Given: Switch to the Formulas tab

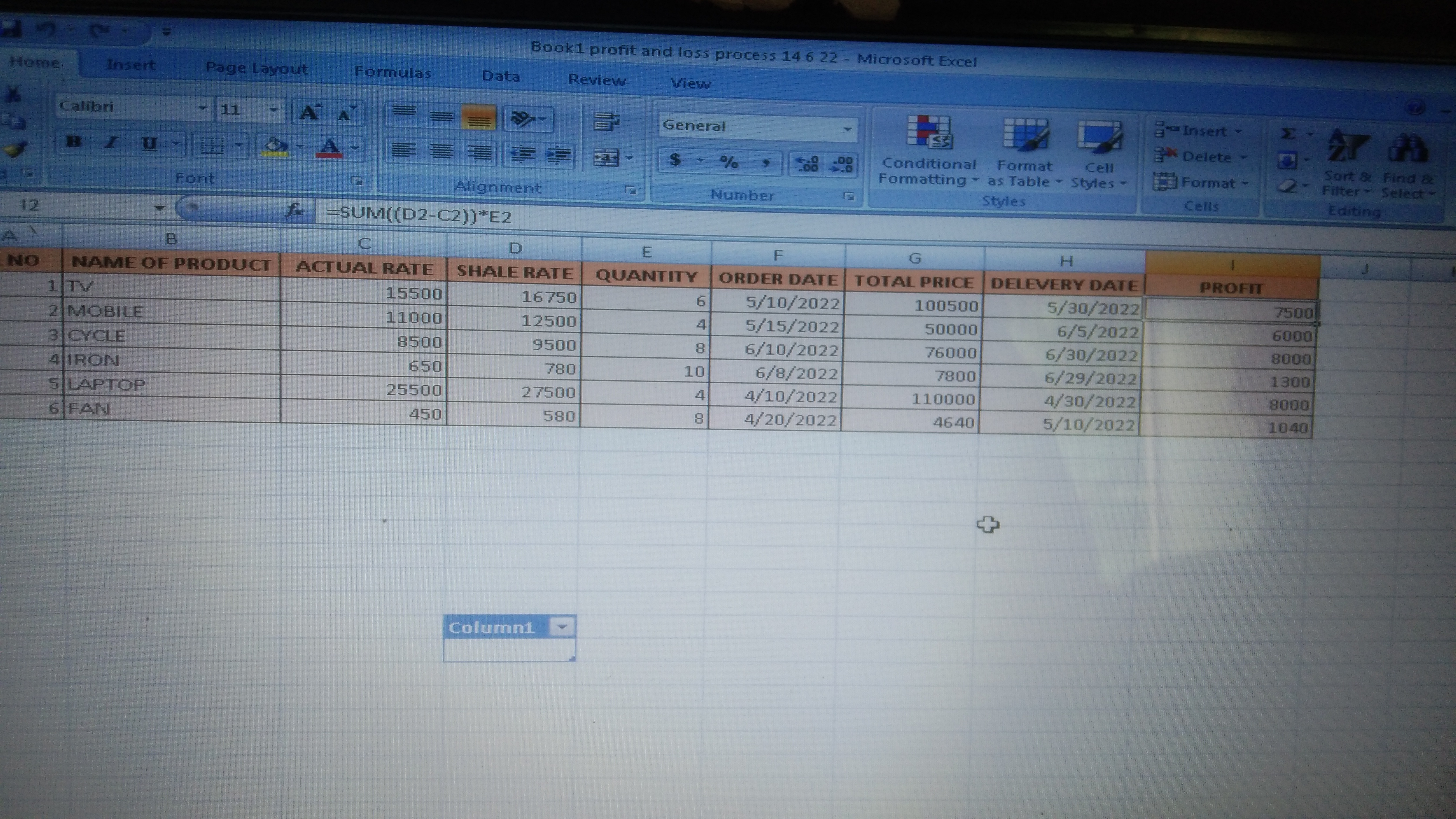Looking at the screenshot, I should pos(392,72).
